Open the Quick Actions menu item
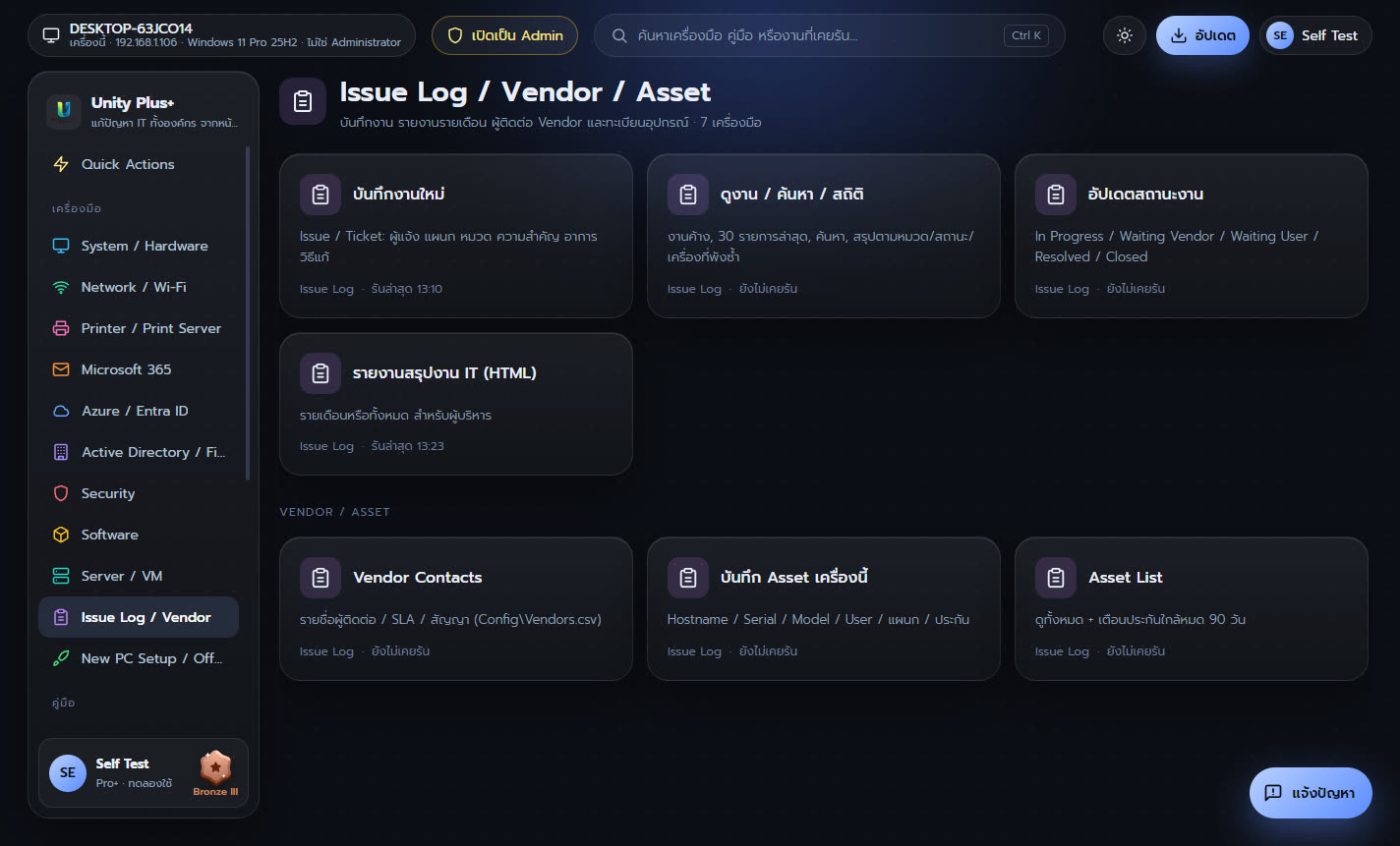 click(139, 164)
